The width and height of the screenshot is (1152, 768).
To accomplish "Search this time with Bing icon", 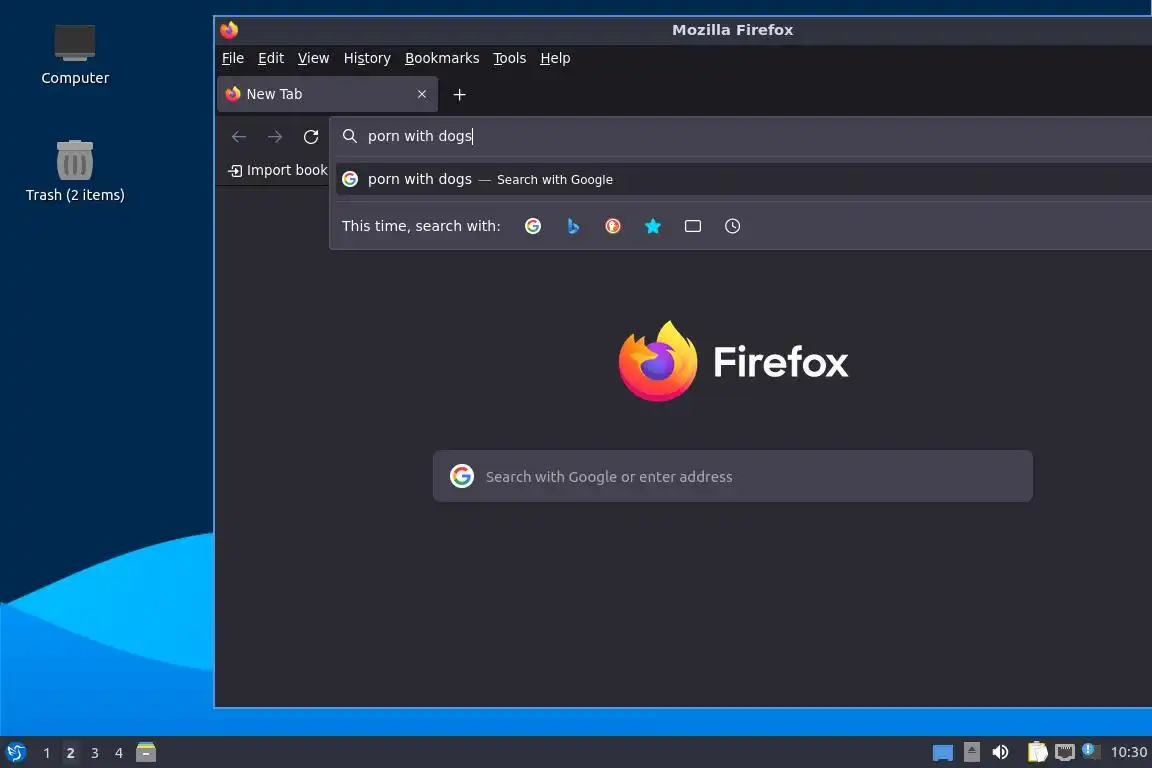I will click(573, 226).
